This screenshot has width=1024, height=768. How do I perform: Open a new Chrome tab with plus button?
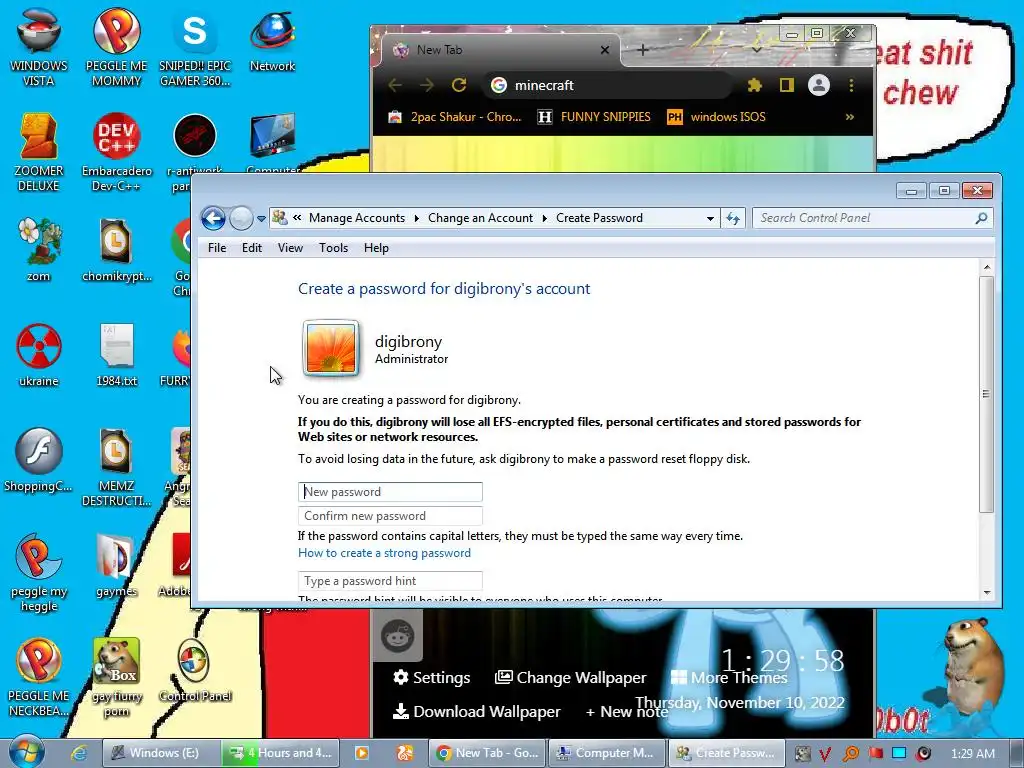tap(643, 50)
